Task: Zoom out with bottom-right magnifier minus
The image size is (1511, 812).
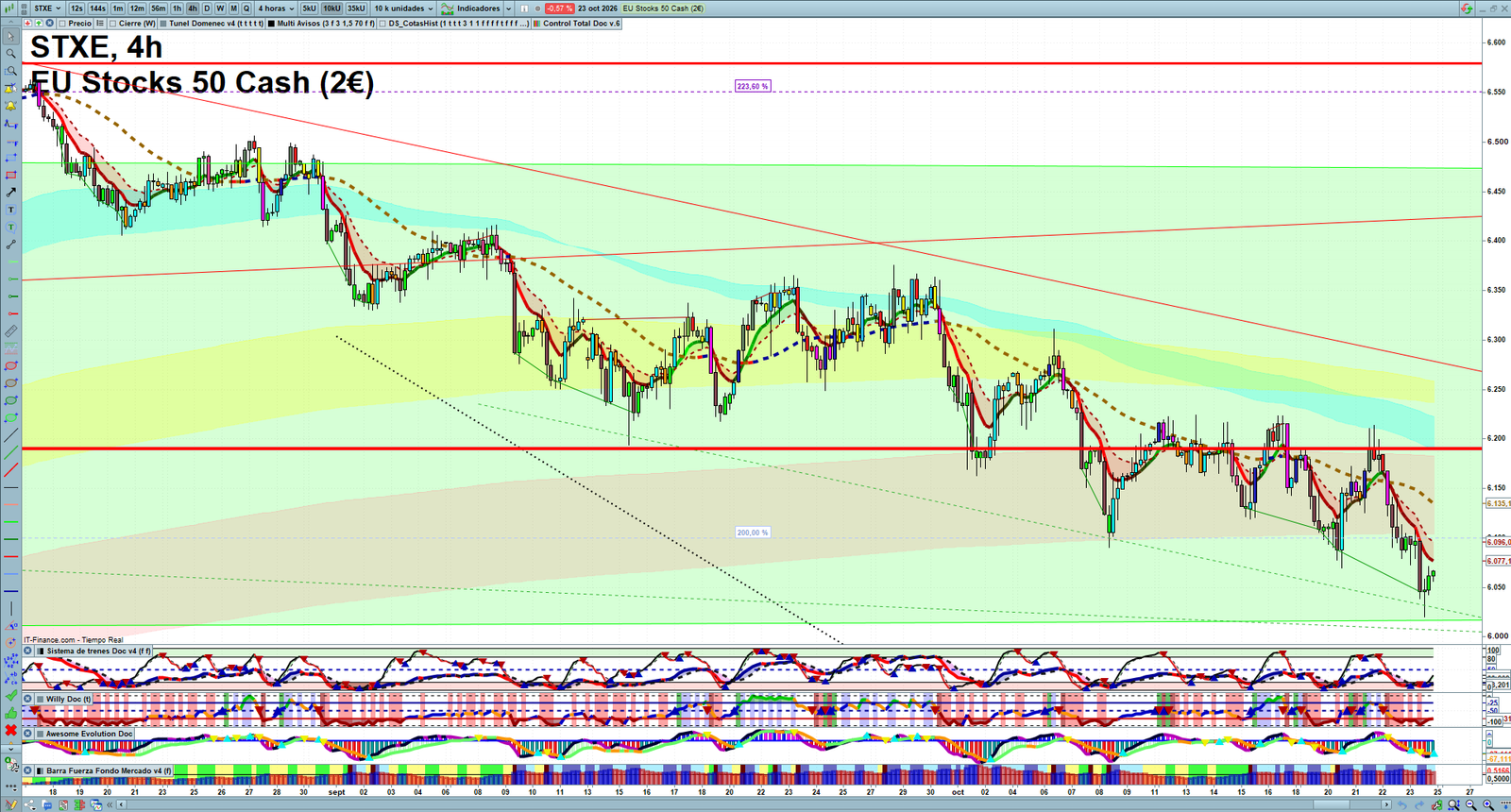Action: [1472, 804]
